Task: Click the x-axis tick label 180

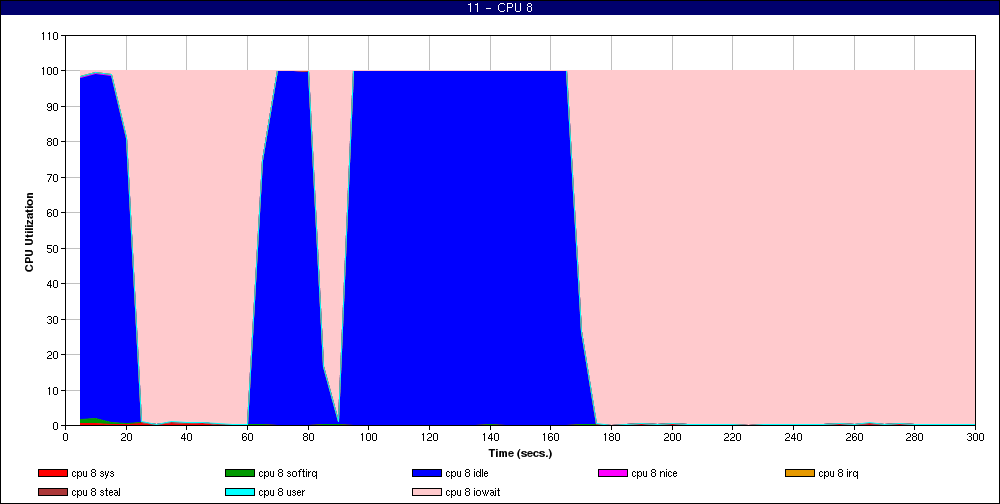Action: [x=611, y=437]
